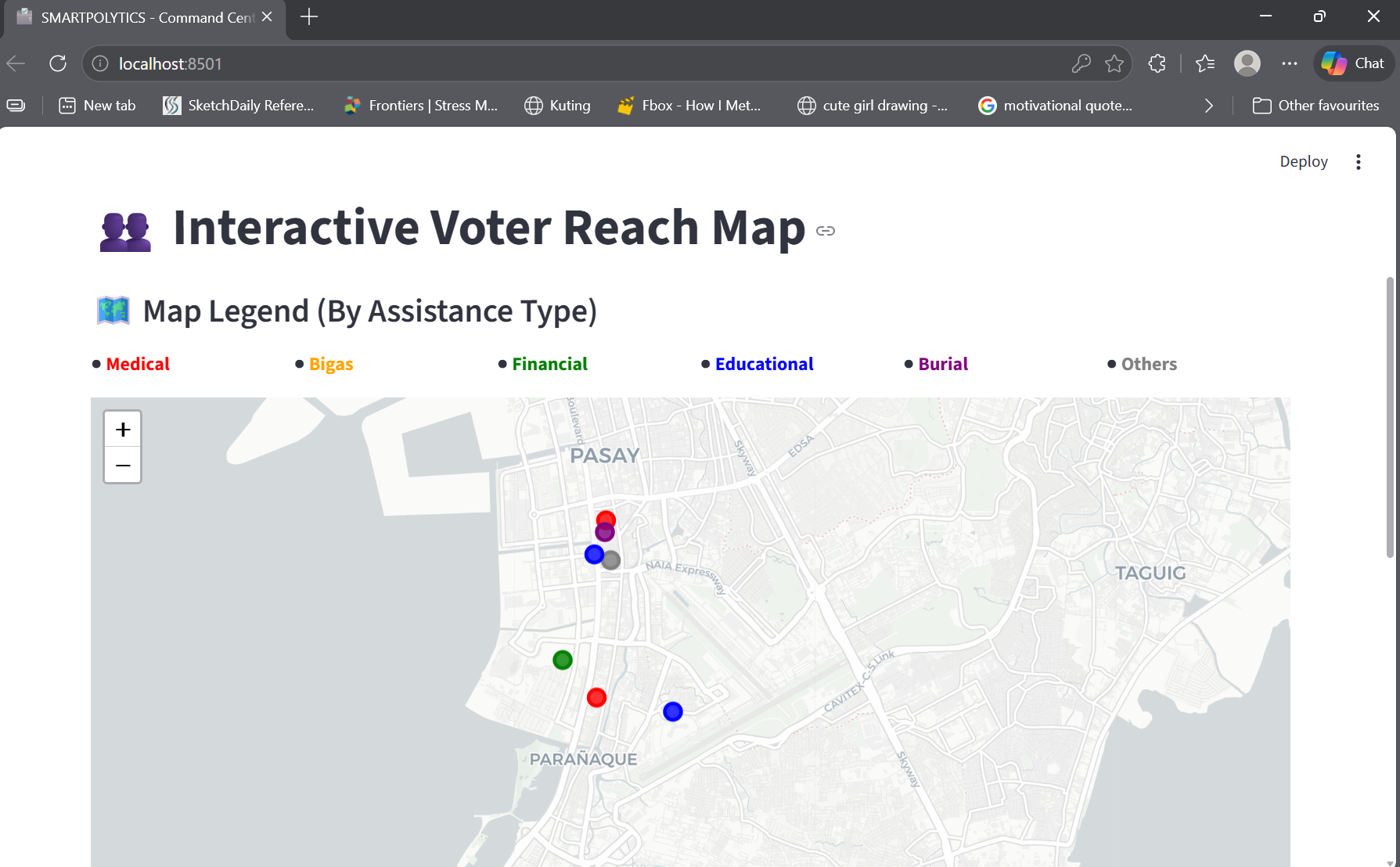Click the Deploy button
The height and width of the screenshot is (867, 1400).
(x=1302, y=161)
